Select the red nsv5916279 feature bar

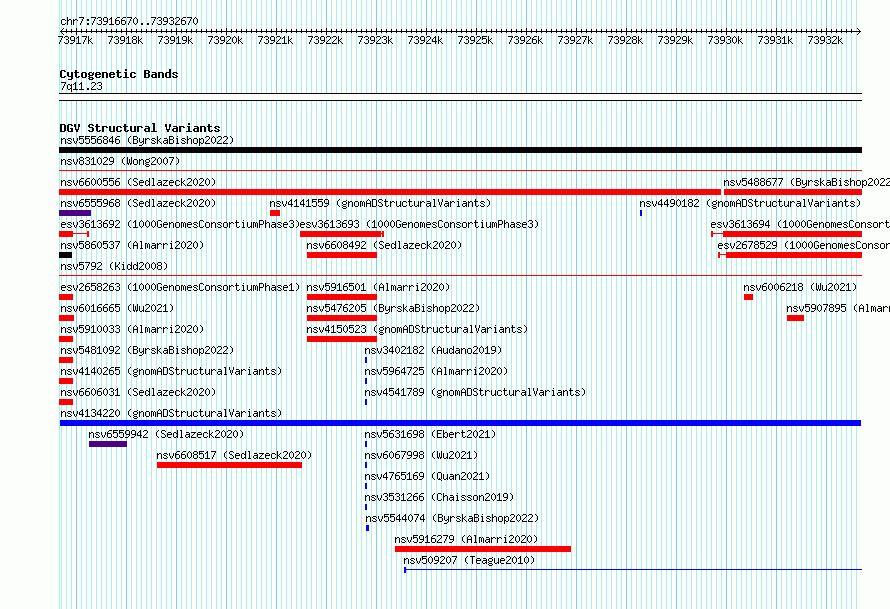point(482,549)
